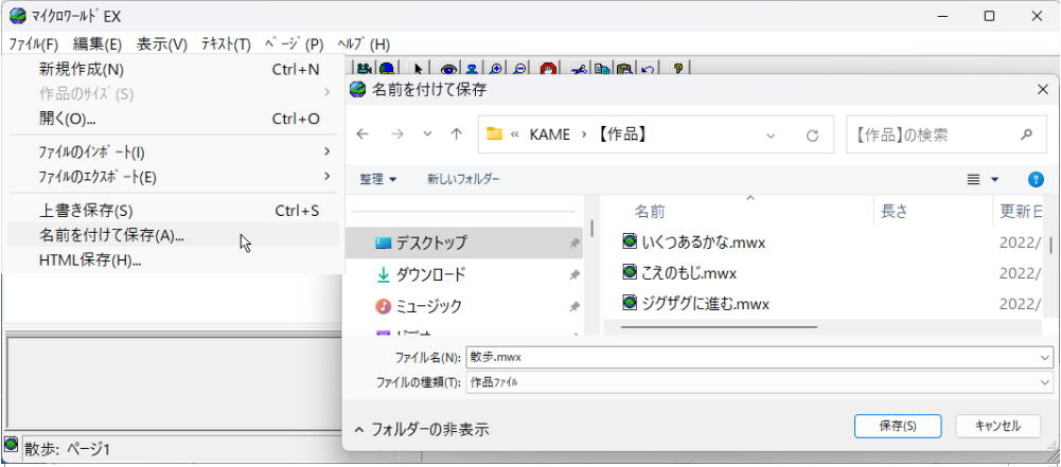Image resolution: width=1061 pixels, height=467 pixels.
Task: Open the ヘルプ(H) menu
Action: (363, 45)
